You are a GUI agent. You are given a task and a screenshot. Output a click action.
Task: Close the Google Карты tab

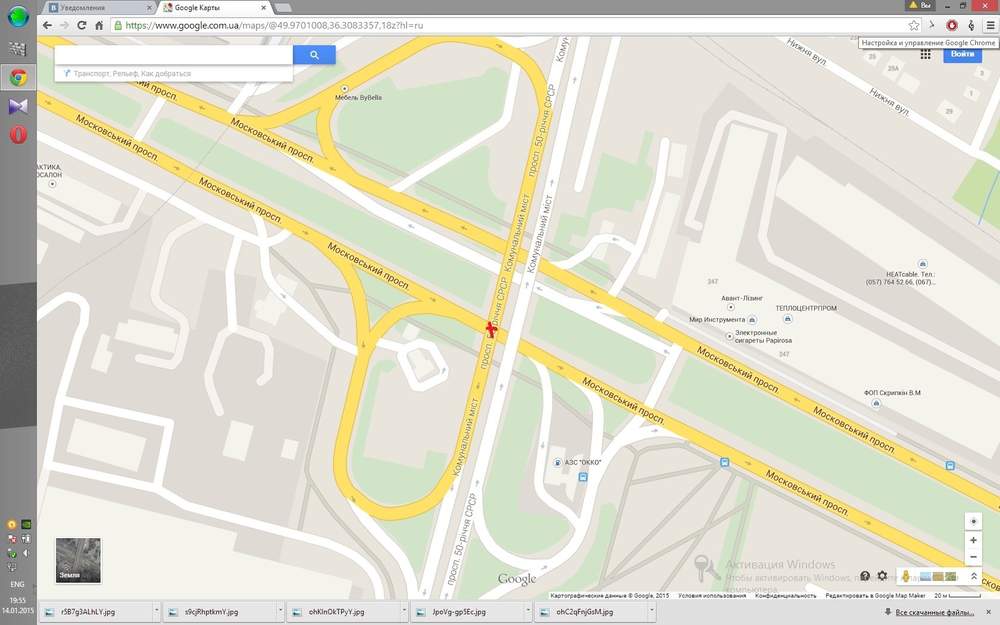(x=263, y=8)
